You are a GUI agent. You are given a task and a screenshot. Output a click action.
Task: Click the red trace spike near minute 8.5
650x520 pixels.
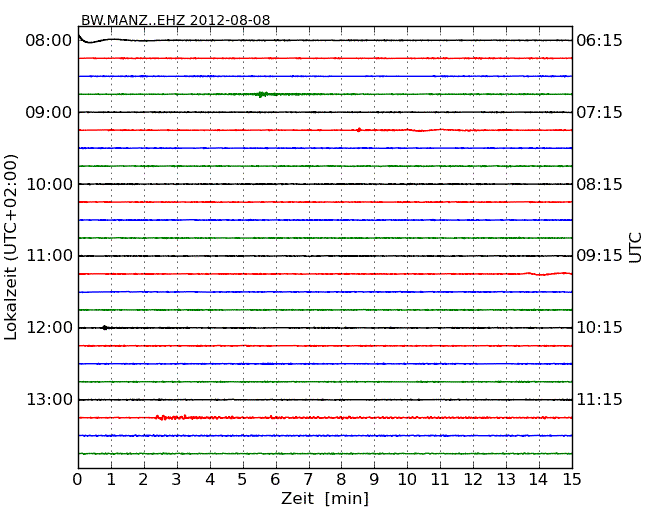click(x=359, y=130)
